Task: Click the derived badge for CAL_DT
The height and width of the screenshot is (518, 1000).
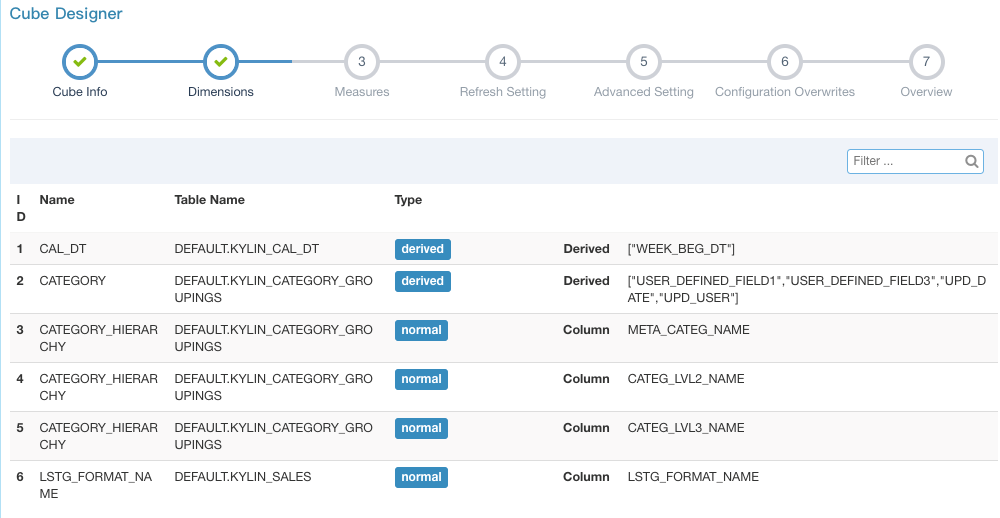Action: click(423, 249)
